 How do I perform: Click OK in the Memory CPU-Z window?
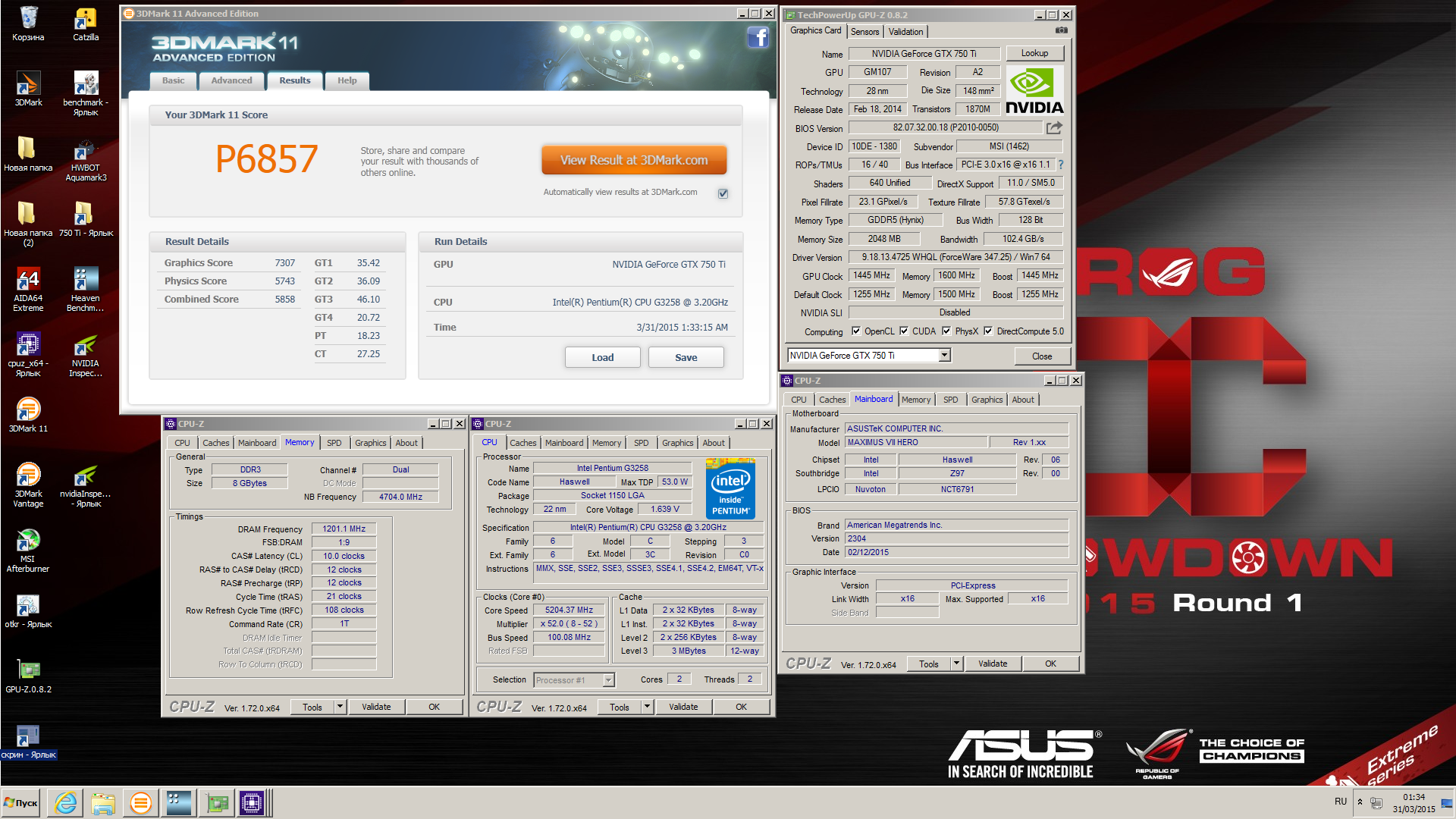[434, 707]
